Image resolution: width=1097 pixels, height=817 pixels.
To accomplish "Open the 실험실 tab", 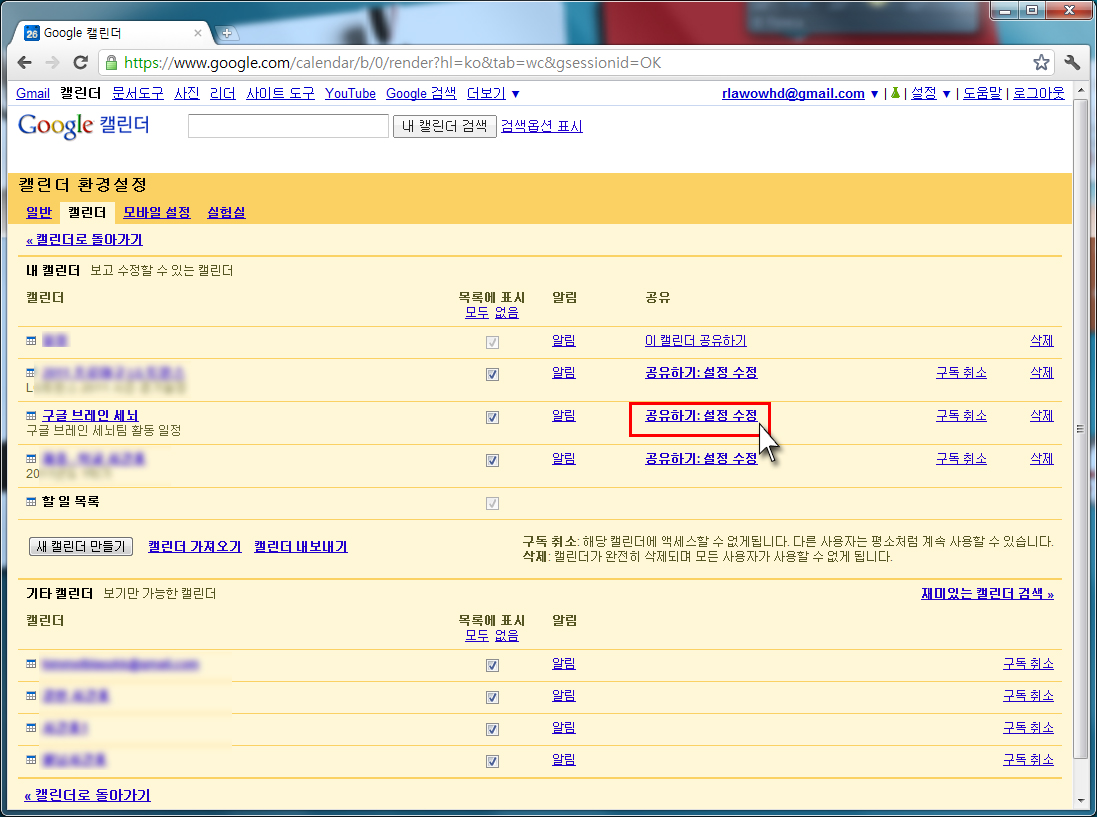I will coord(227,212).
